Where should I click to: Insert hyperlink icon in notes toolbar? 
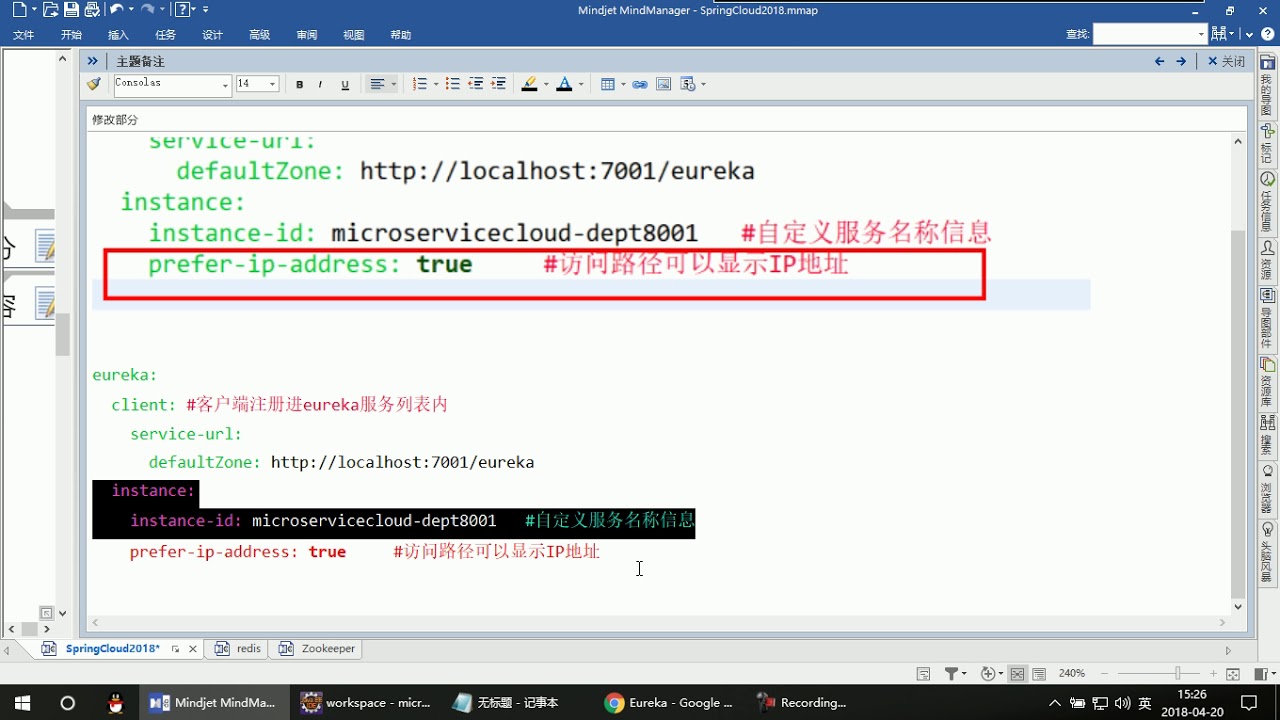(640, 84)
